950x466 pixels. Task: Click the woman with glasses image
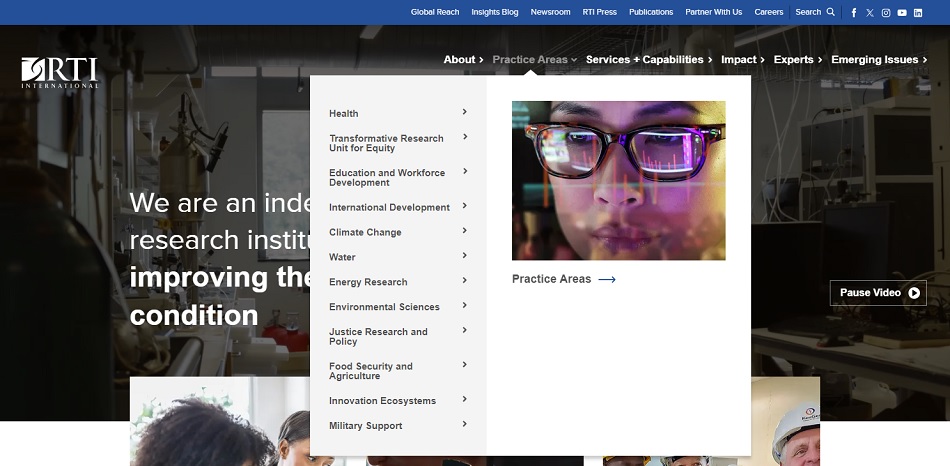pyautogui.click(x=619, y=181)
